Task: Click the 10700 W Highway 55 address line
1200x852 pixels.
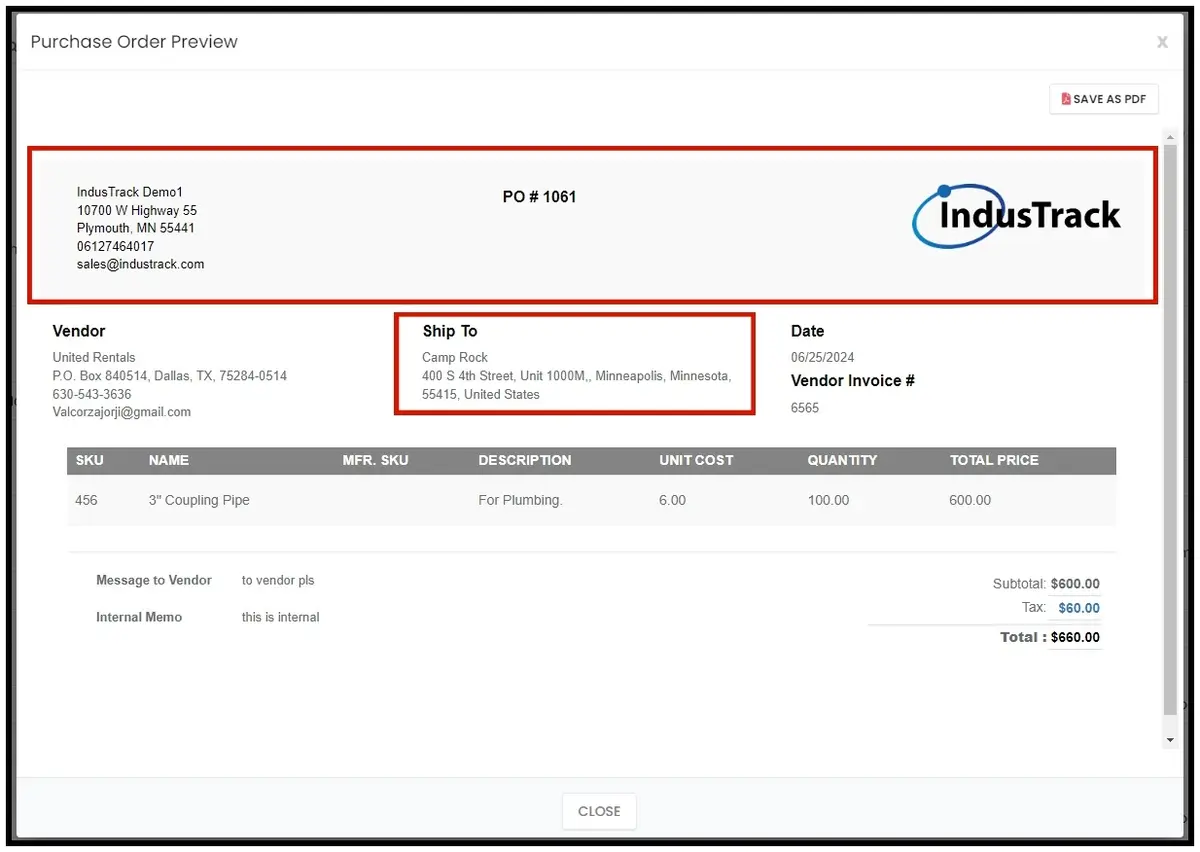Action: 137,210
